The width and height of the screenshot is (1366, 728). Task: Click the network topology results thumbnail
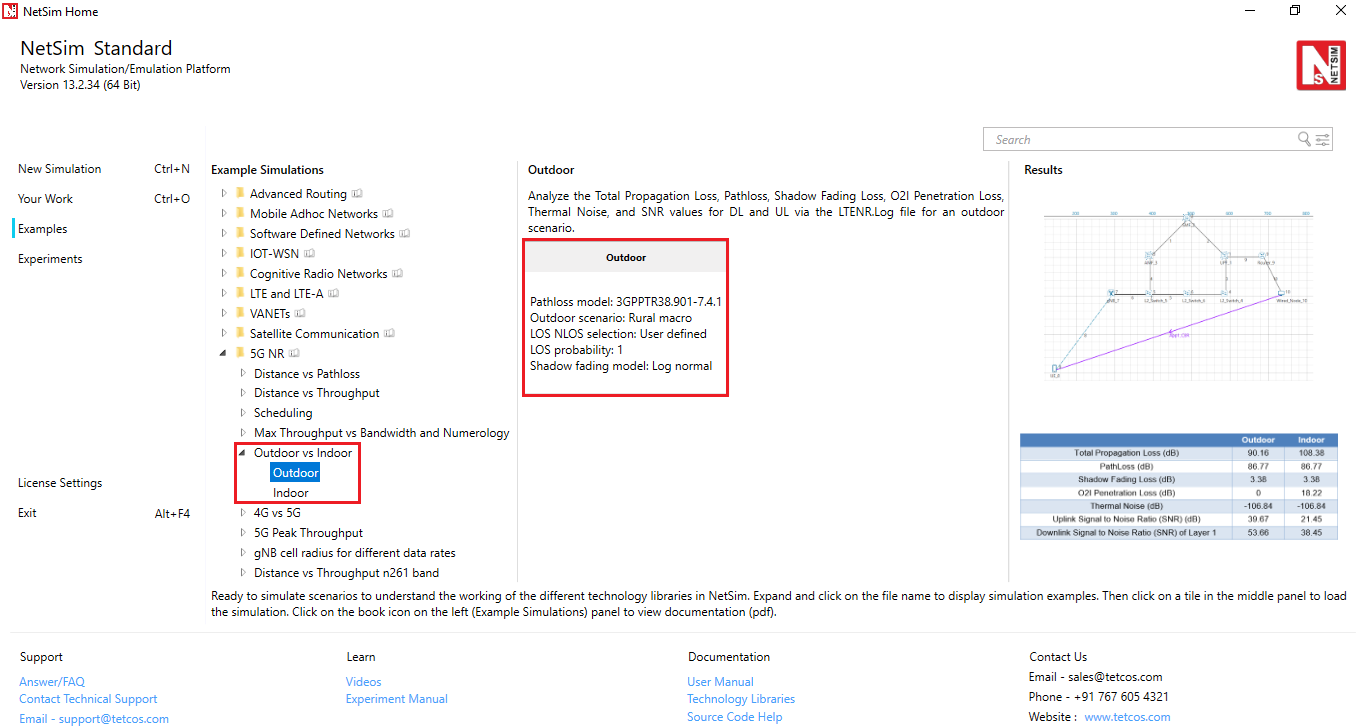pos(1179,296)
